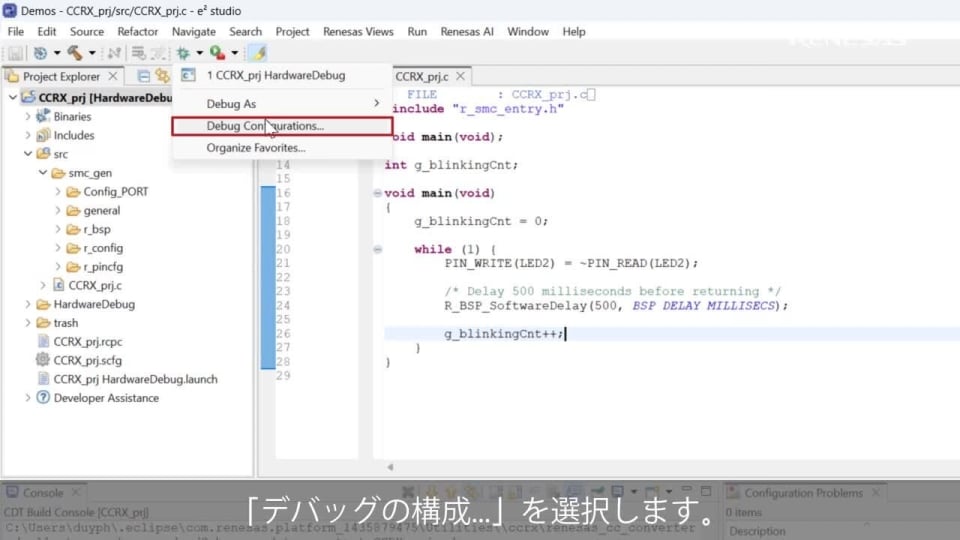
Task: Click the blue circular build-target icon
Action: (x=40, y=53)
